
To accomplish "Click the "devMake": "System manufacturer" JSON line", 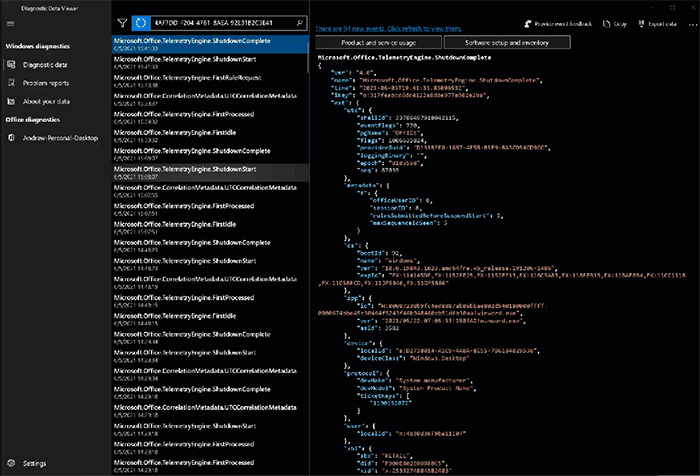I will [414, 380].
